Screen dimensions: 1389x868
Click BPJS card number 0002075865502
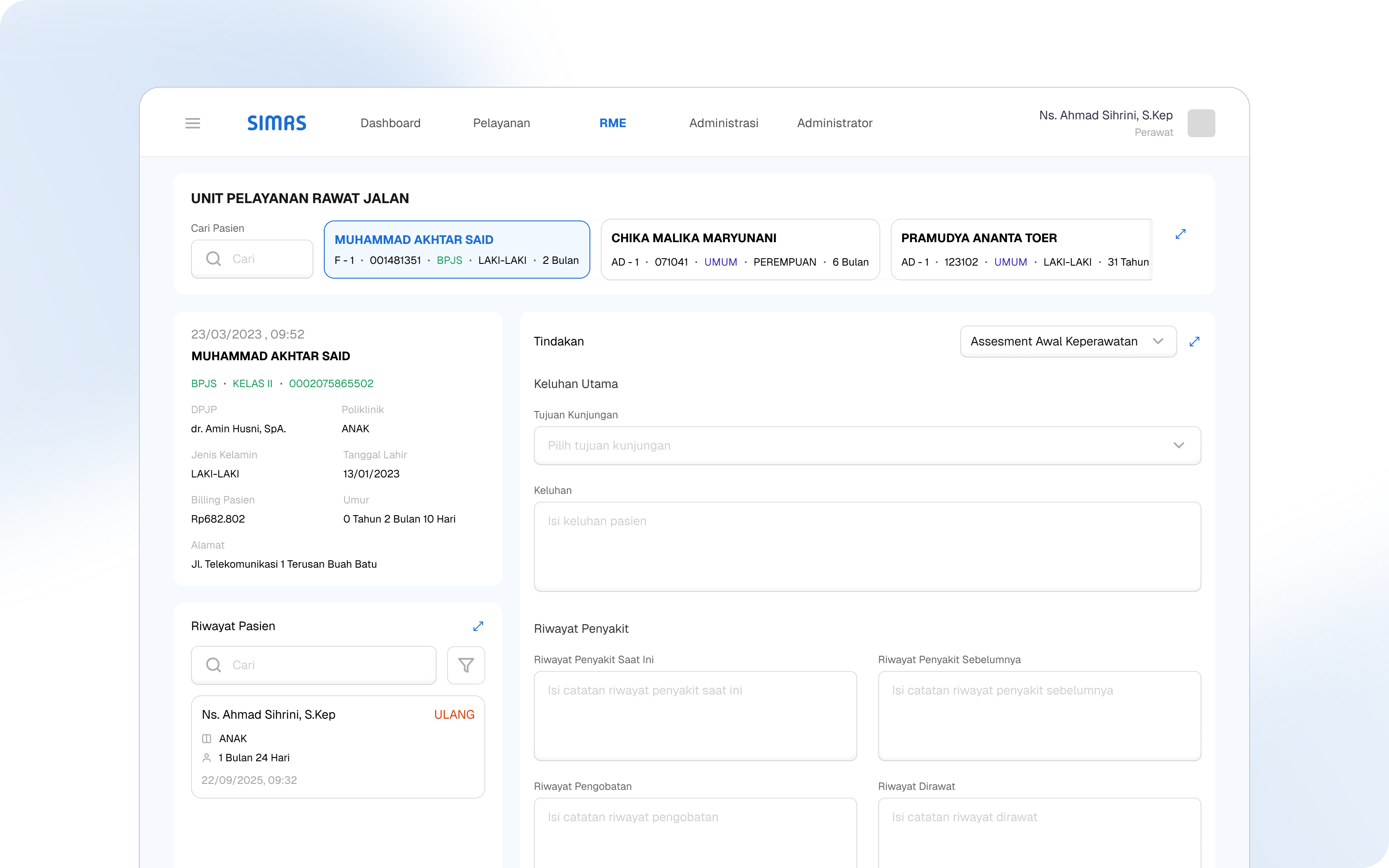click(331, 384)
